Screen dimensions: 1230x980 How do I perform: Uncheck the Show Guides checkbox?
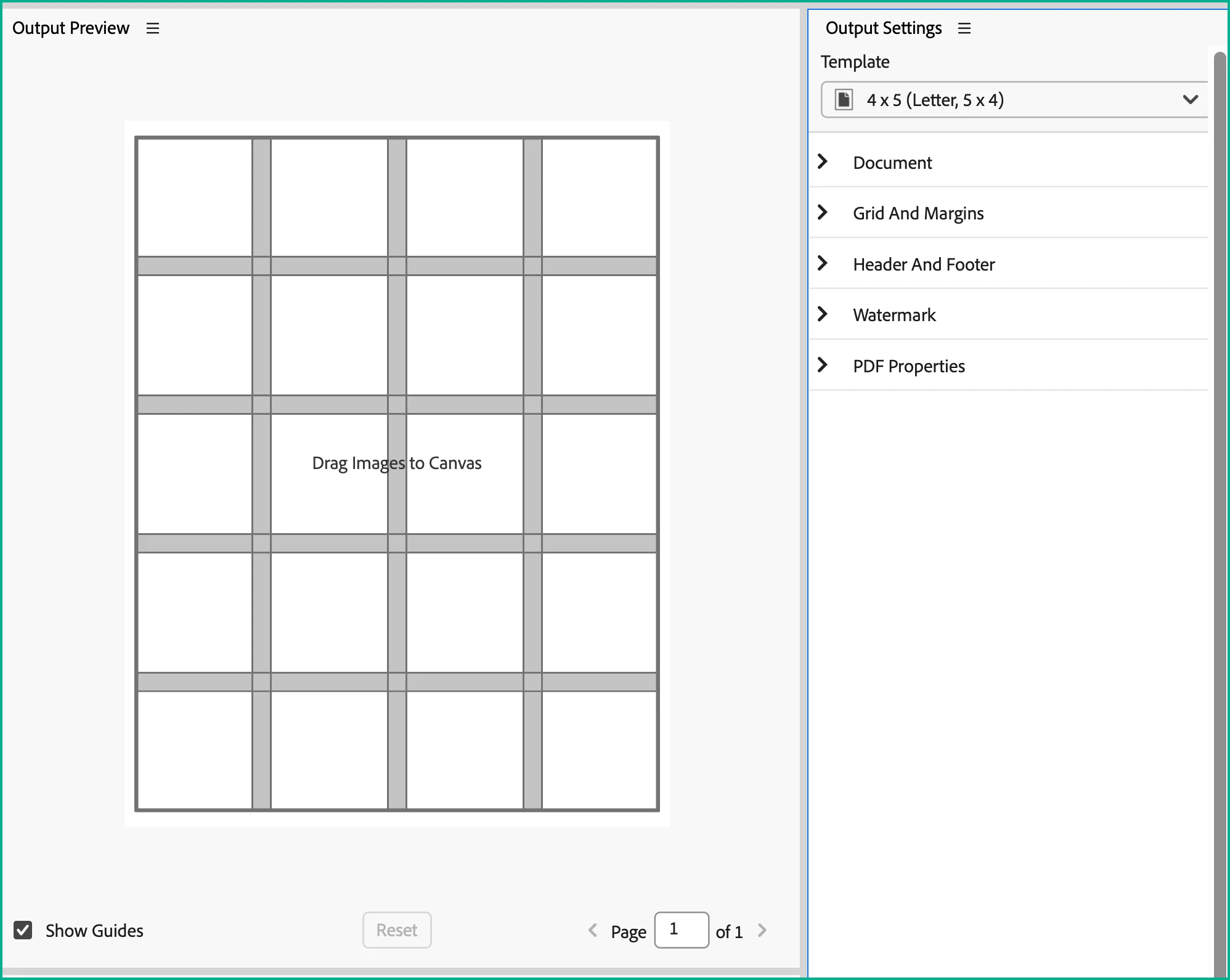(23, 930)
